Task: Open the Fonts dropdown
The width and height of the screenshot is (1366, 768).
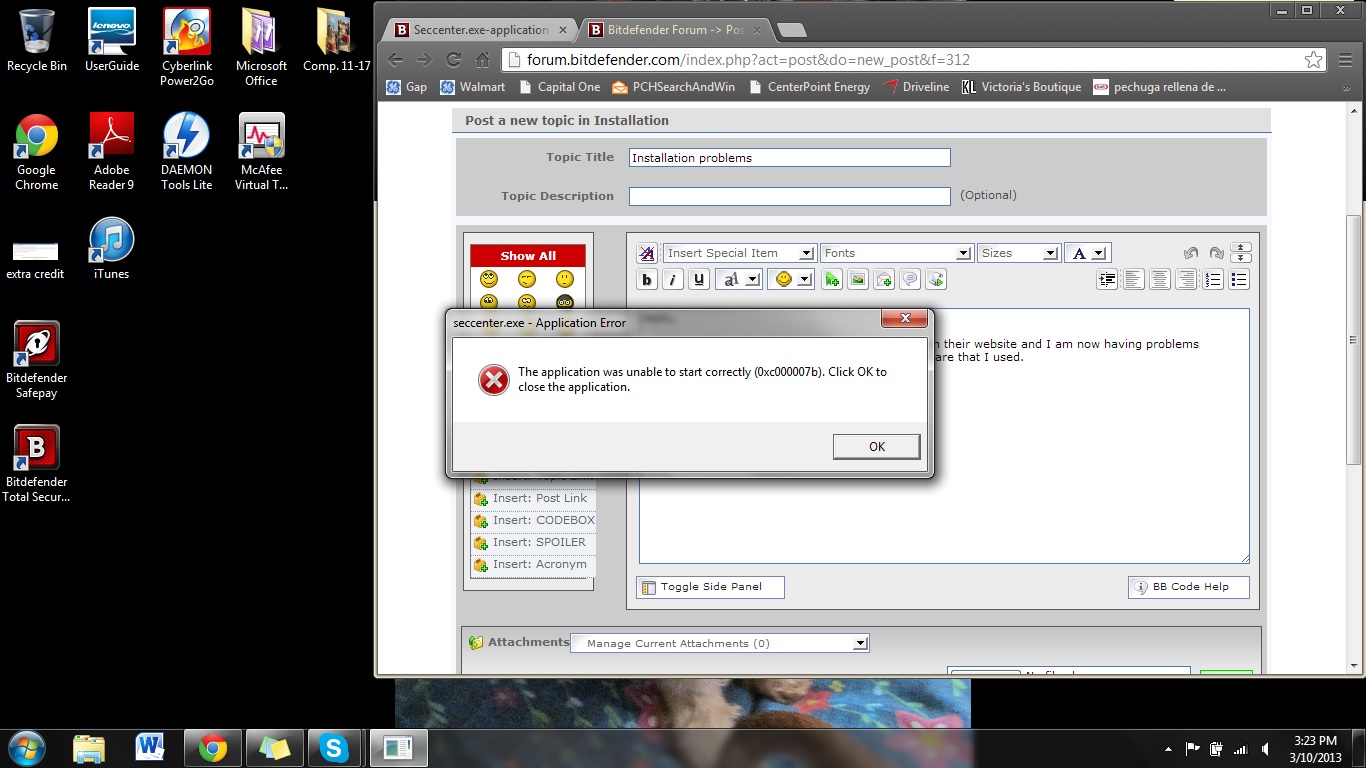Action: click(896, 253)
